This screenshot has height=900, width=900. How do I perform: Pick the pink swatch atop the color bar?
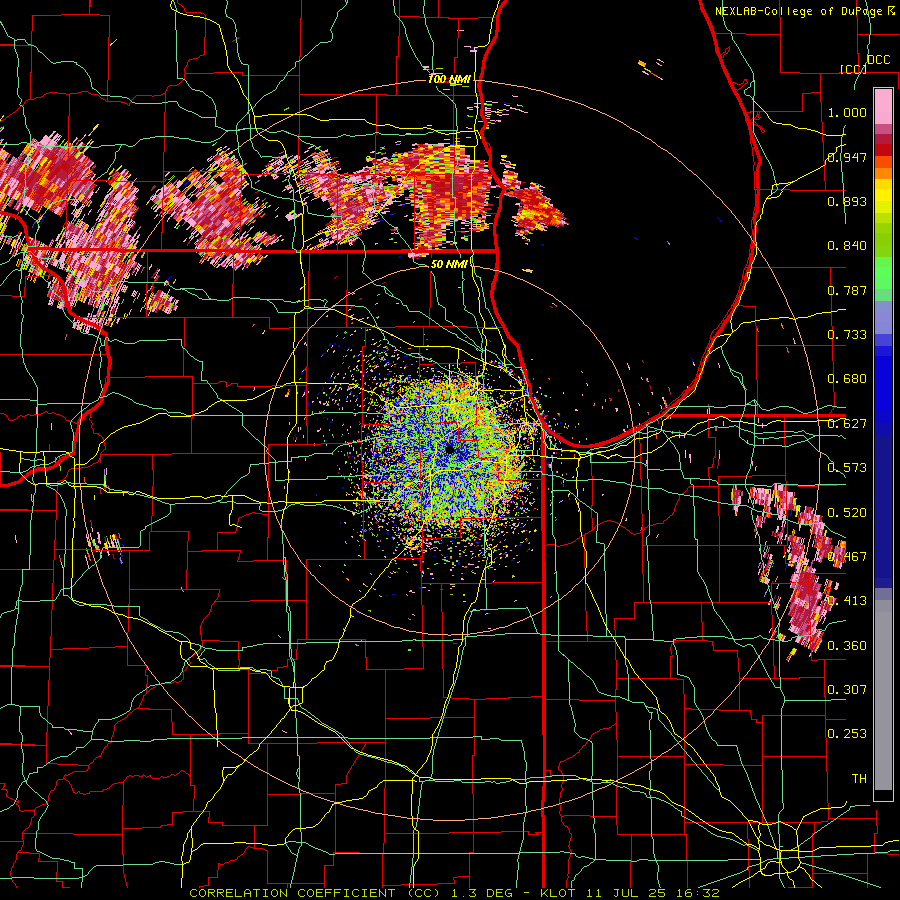[883, 106]
